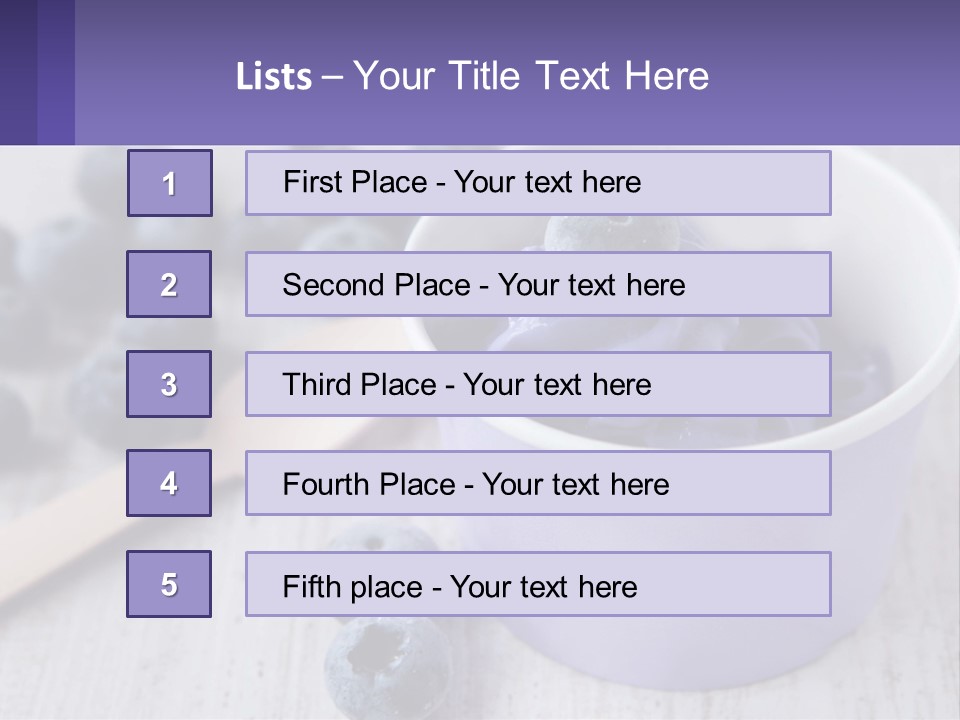
Task: Click the Third Place text box
Action: tap(538, 384)
